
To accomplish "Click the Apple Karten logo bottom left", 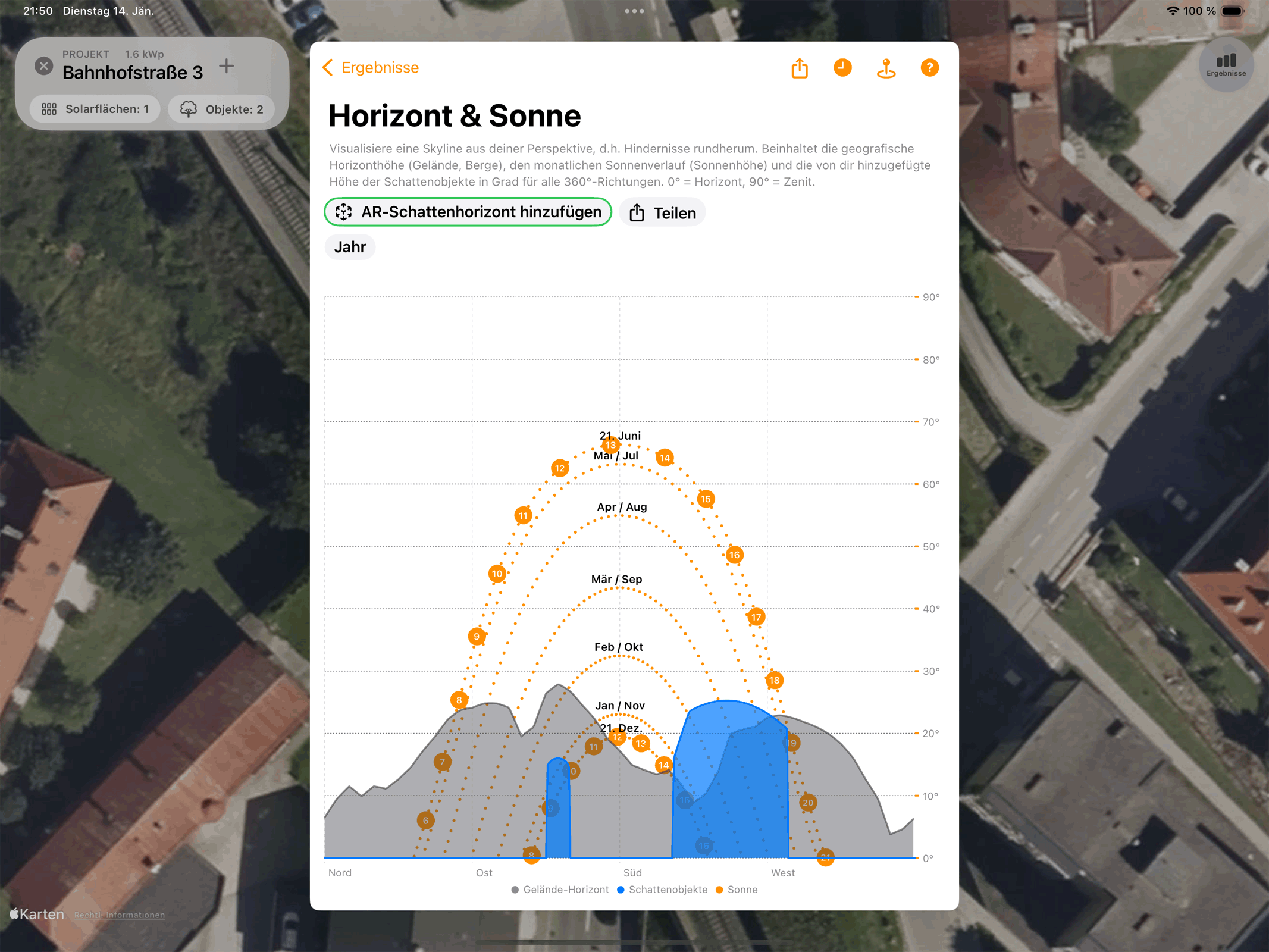I will click(x=37, y=914).
